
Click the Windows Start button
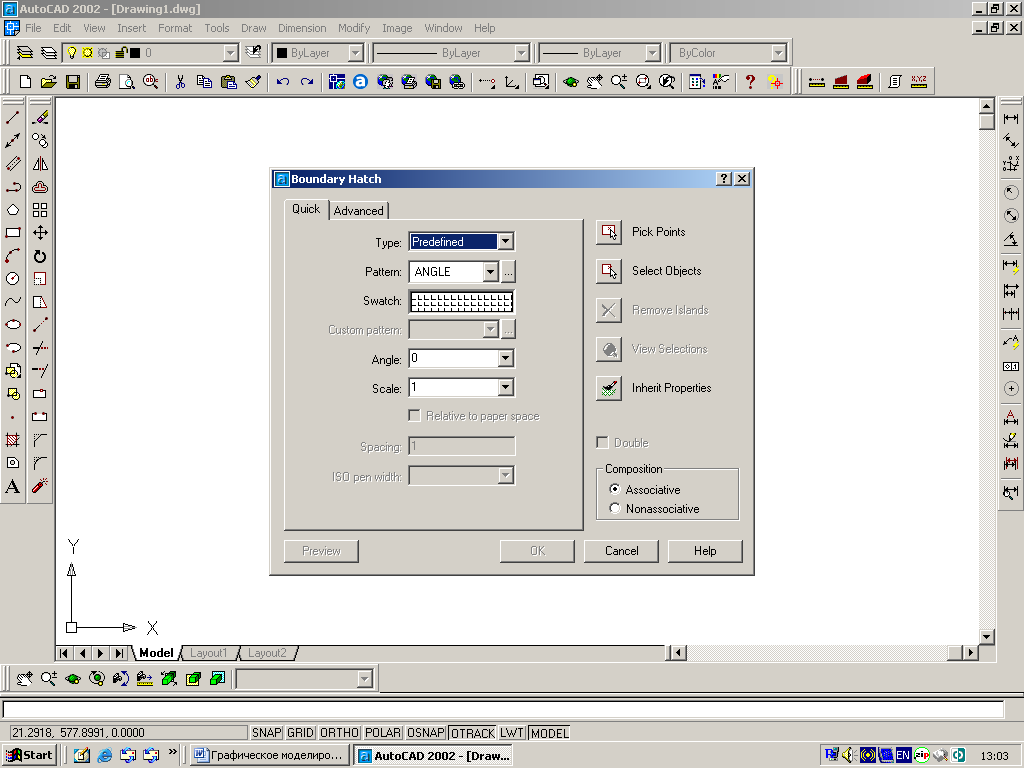click(x=29, y=756)
